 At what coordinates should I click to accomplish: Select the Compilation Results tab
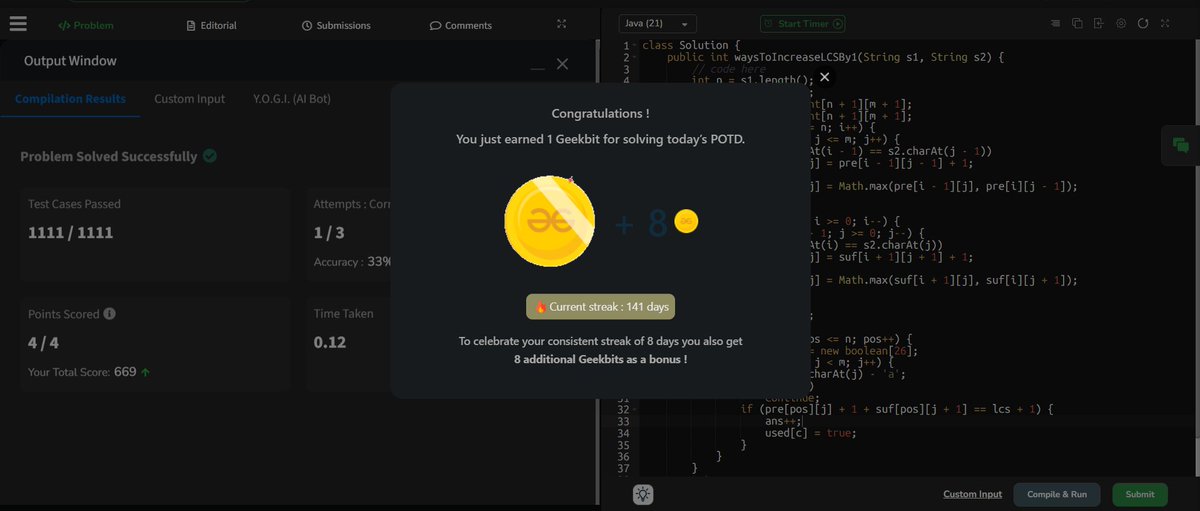pos(70,99)
